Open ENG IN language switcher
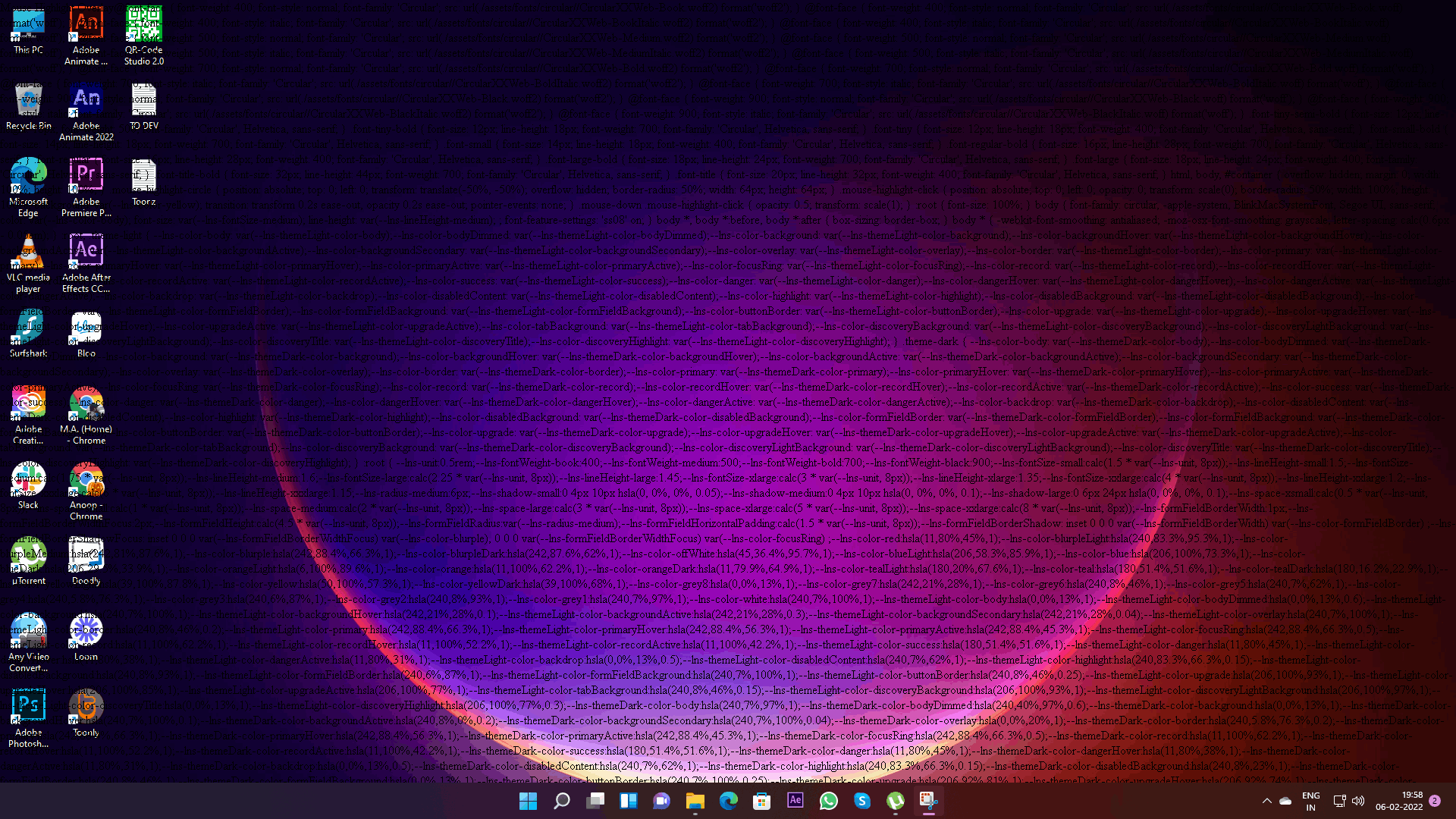Image resolution: width=1456 pixels, height=819 pixels. click(1310, 801)
